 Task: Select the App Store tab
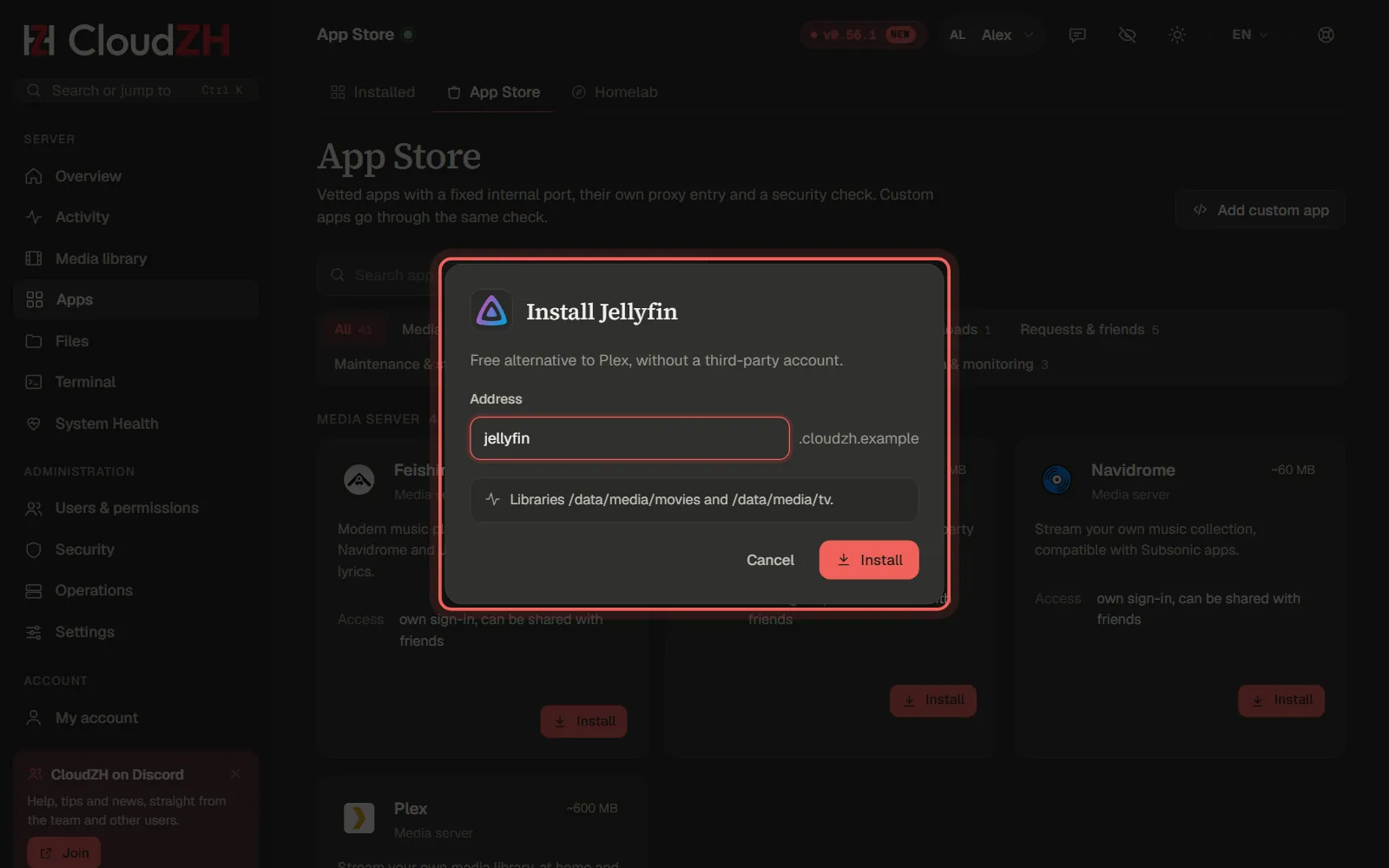tap(493, 92)
